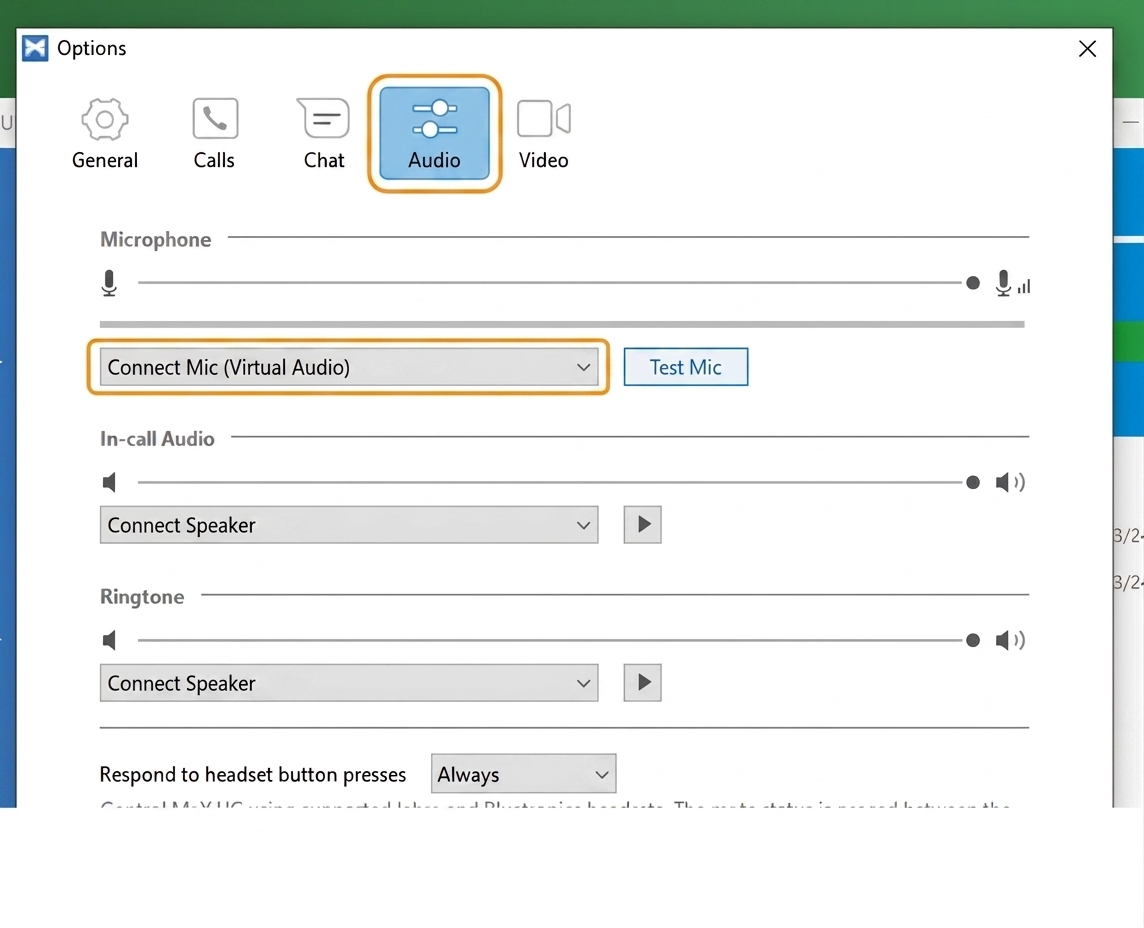Click the Ringtone loud speaker icon

point(1010,641)
